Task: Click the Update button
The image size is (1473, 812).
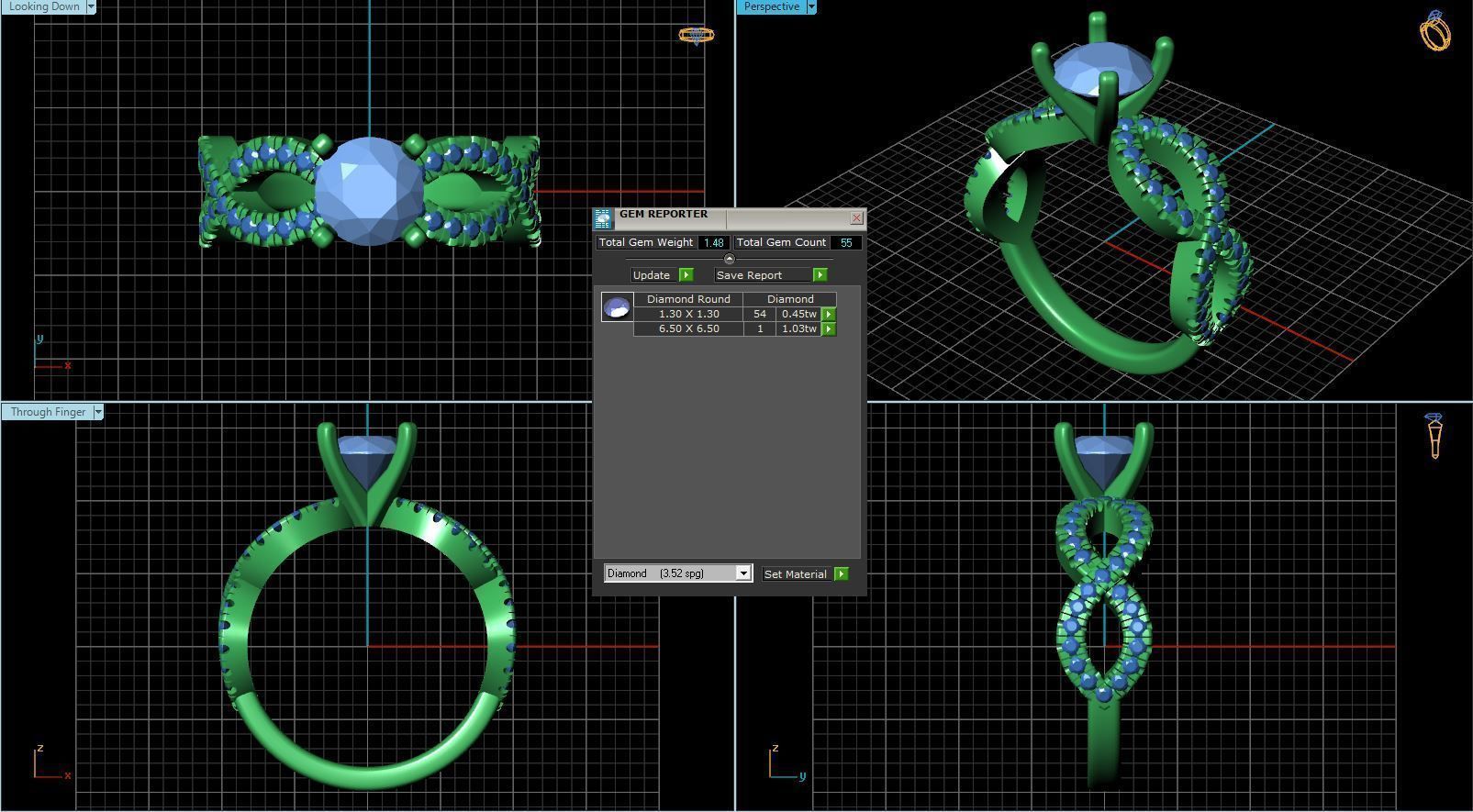Action: 653,275
